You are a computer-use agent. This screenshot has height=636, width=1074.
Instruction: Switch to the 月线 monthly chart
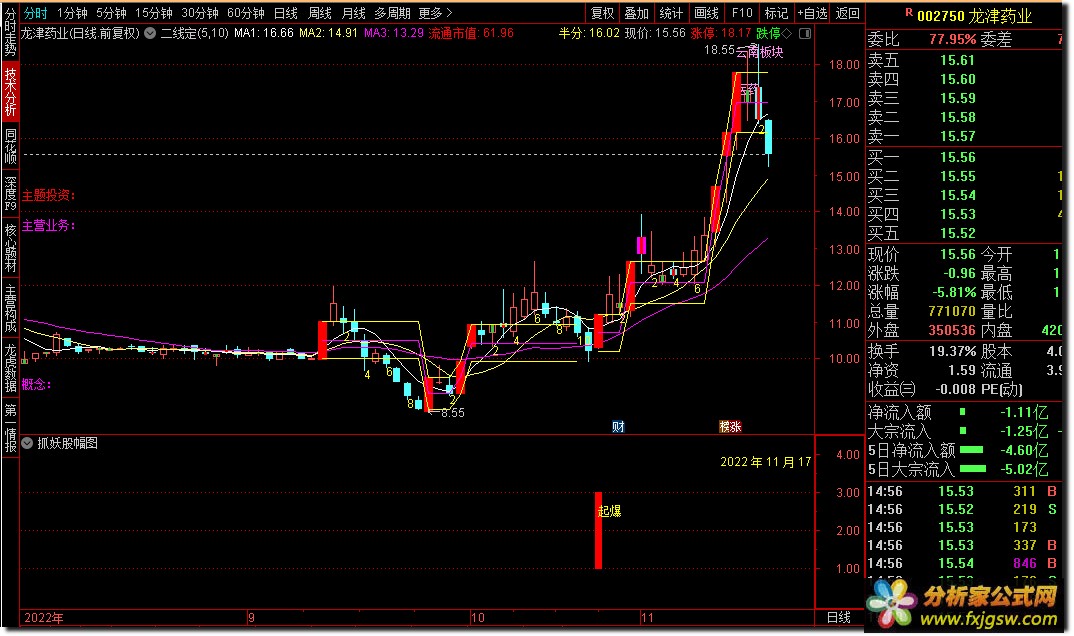[x=353, y=13]
